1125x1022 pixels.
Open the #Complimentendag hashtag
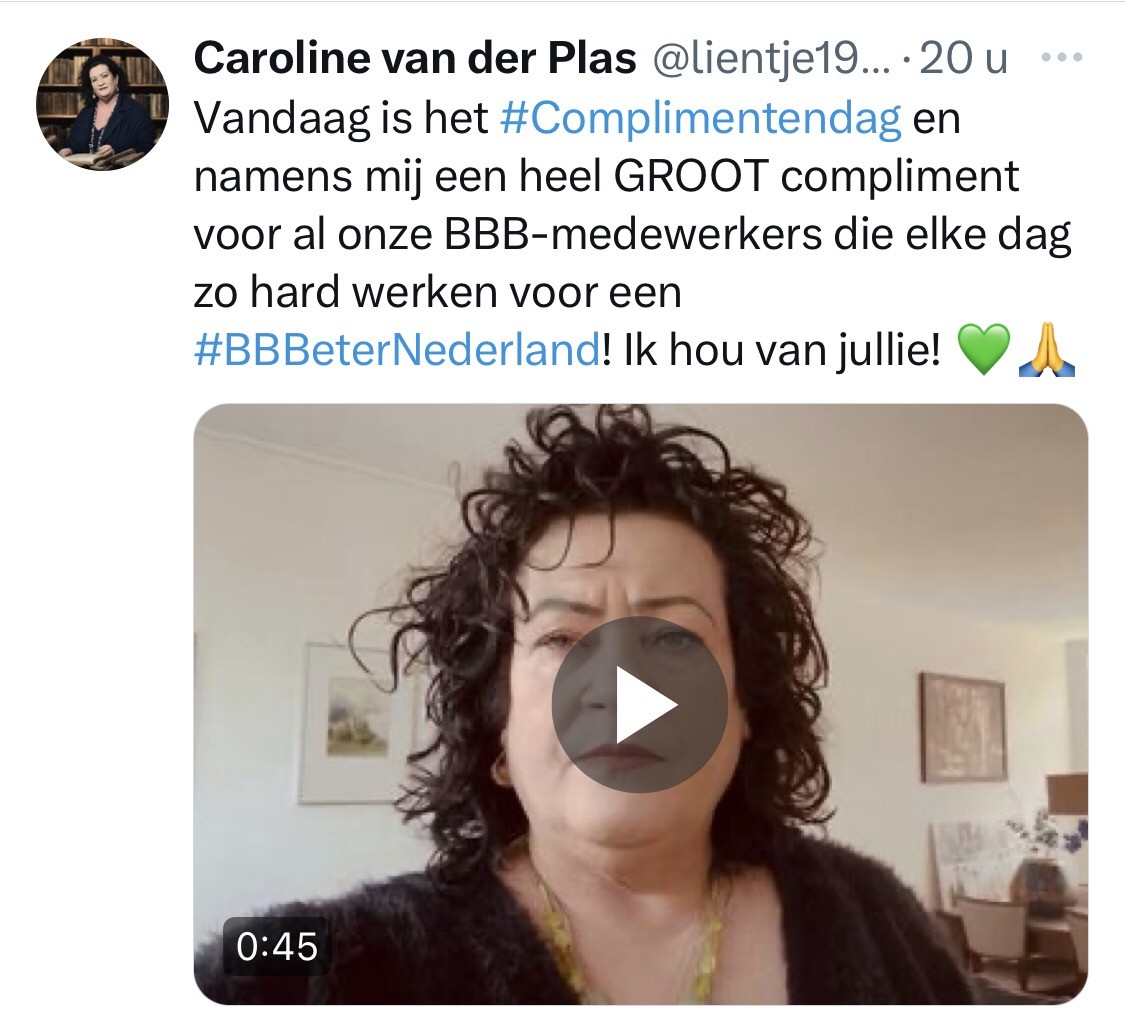click(x=700, y=118)
